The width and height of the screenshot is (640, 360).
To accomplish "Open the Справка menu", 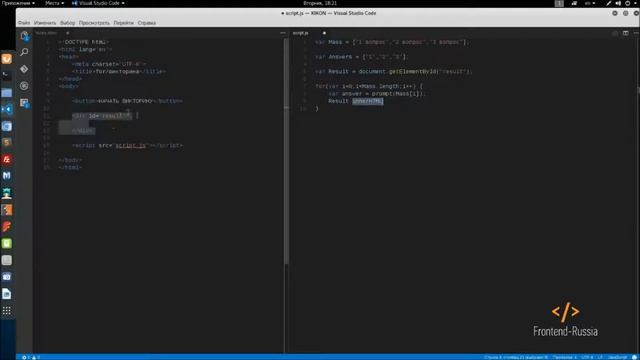I will pyautogui.click(x=147, y=23).
